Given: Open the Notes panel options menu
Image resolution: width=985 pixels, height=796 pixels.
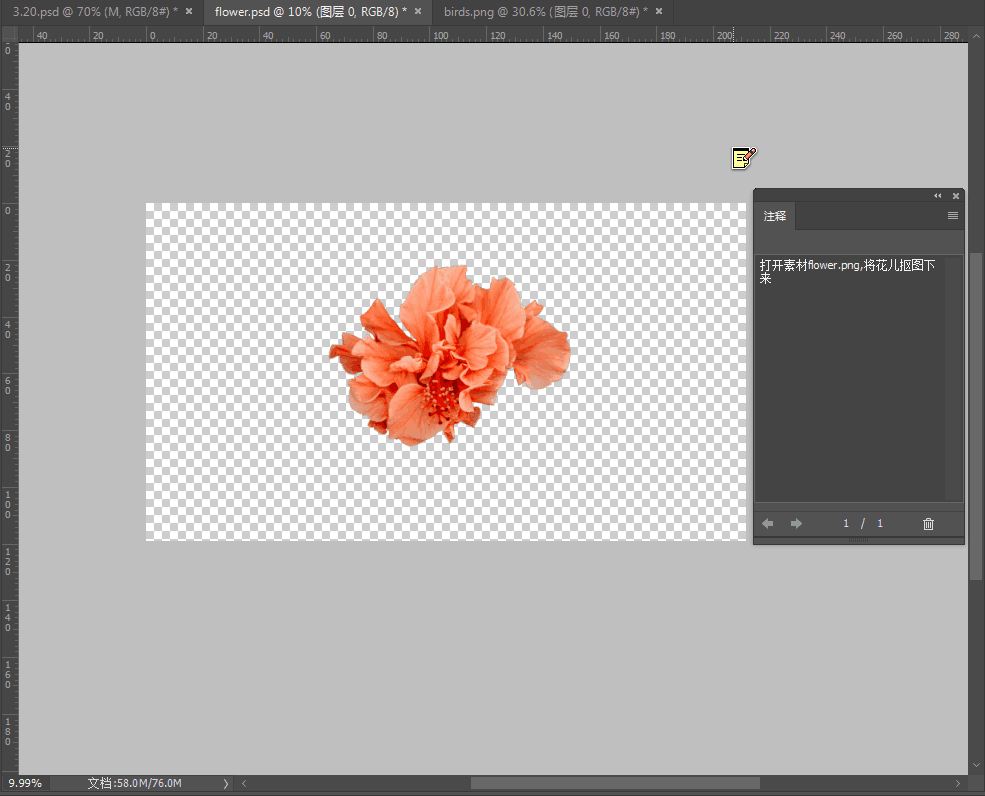Looking at the screenshot, I should [x=953, y=216].
